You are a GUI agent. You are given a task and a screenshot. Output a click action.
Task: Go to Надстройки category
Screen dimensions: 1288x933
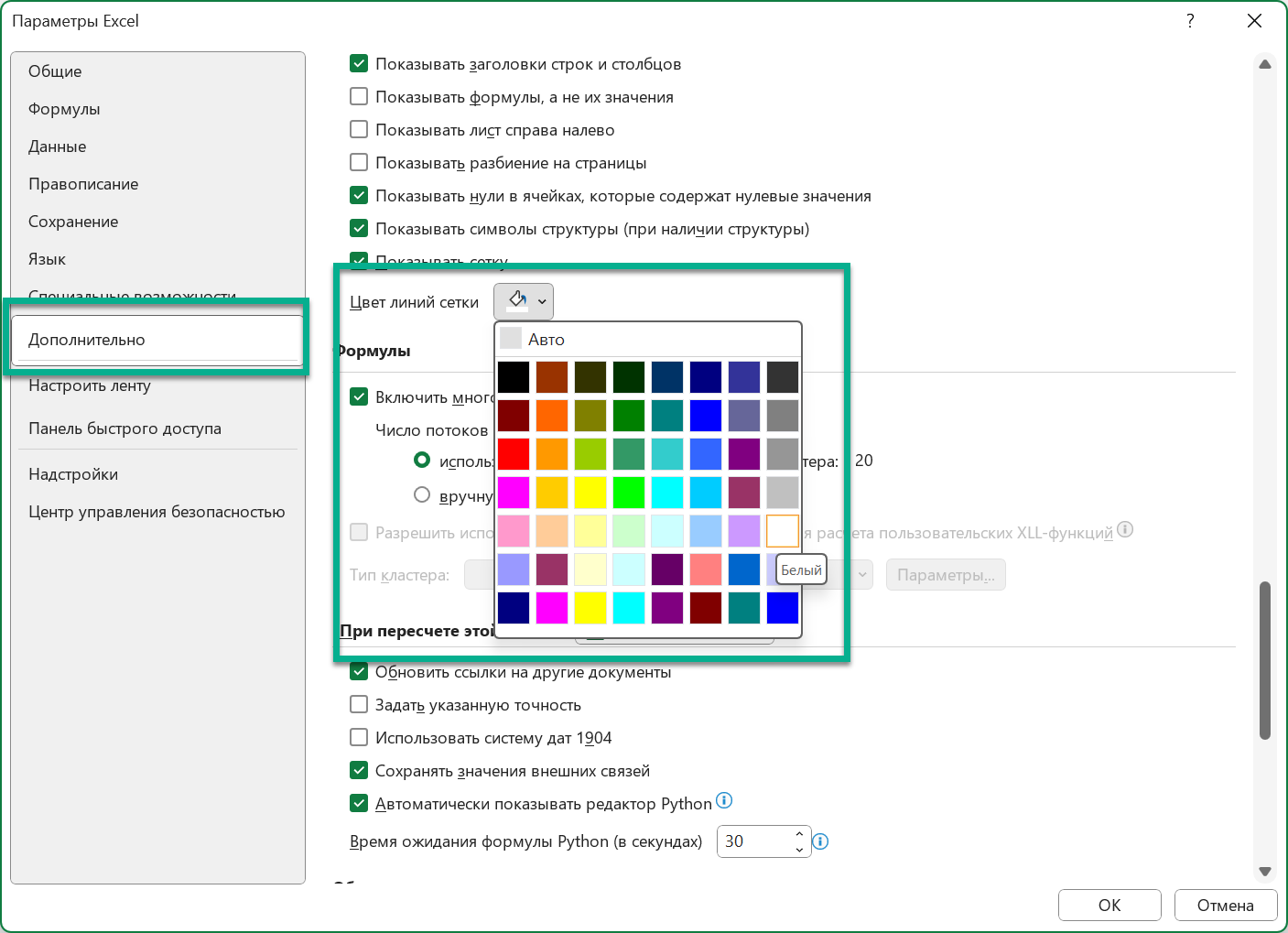[x=157, y=474]
